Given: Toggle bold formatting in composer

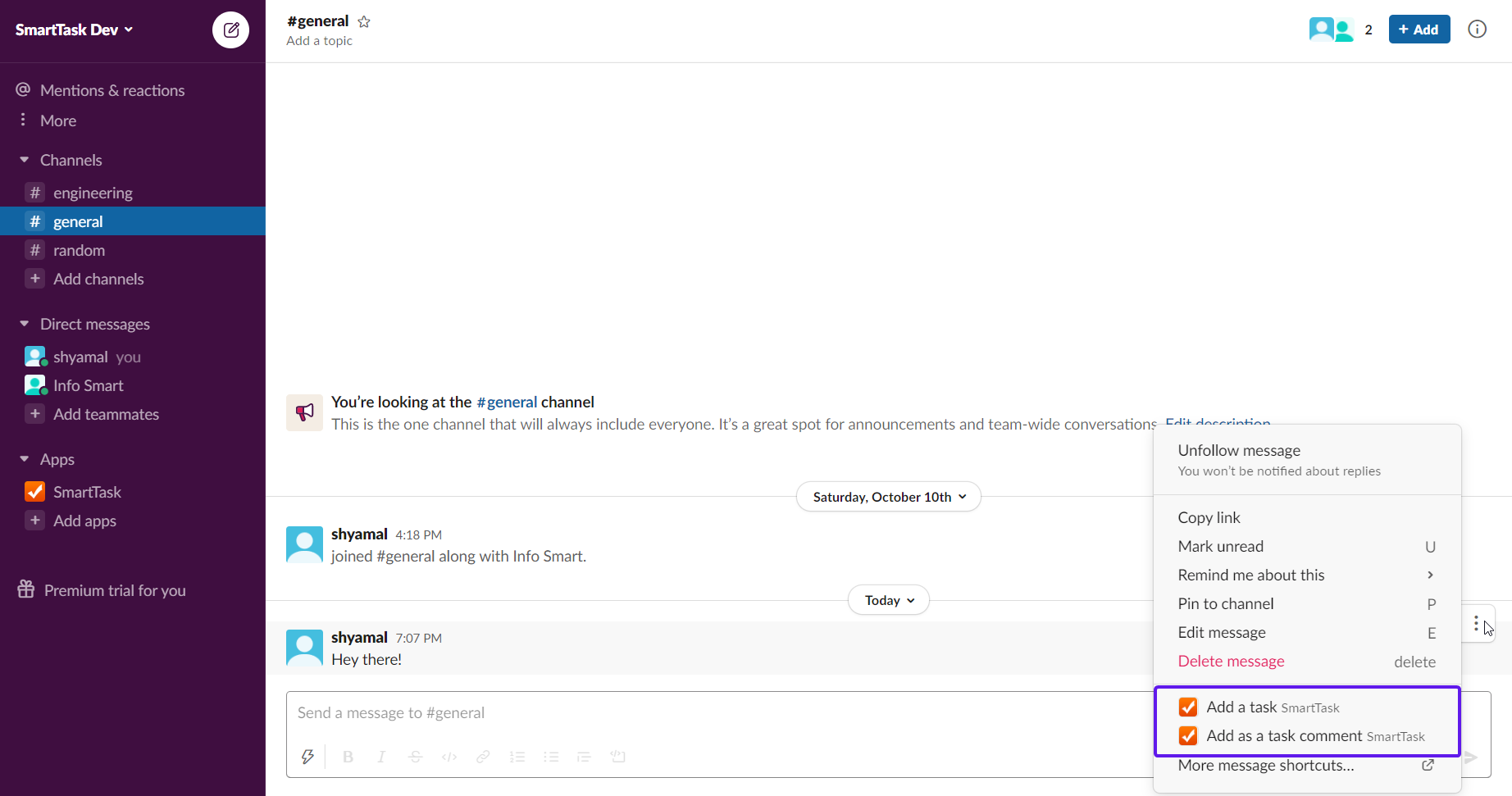Looking at the screenshot, I should (x=348, y=757).
